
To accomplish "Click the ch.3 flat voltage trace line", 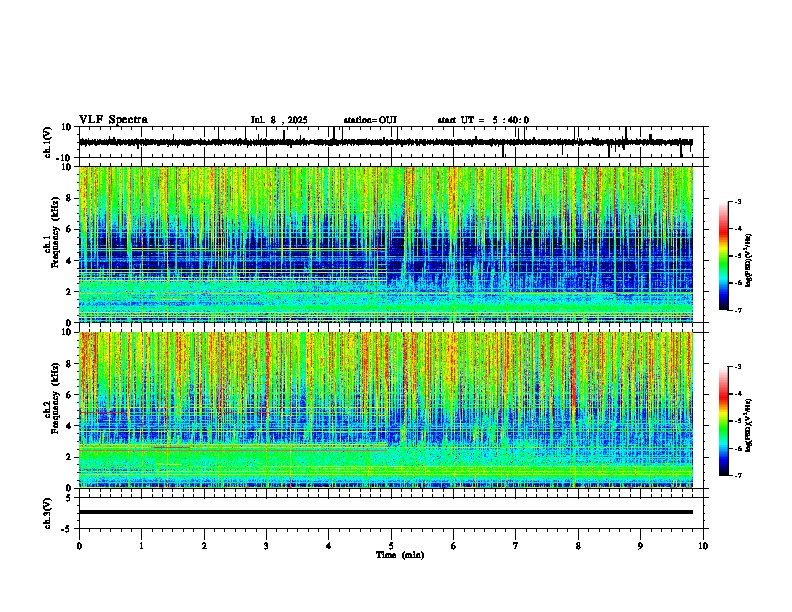I will point(386,512).
